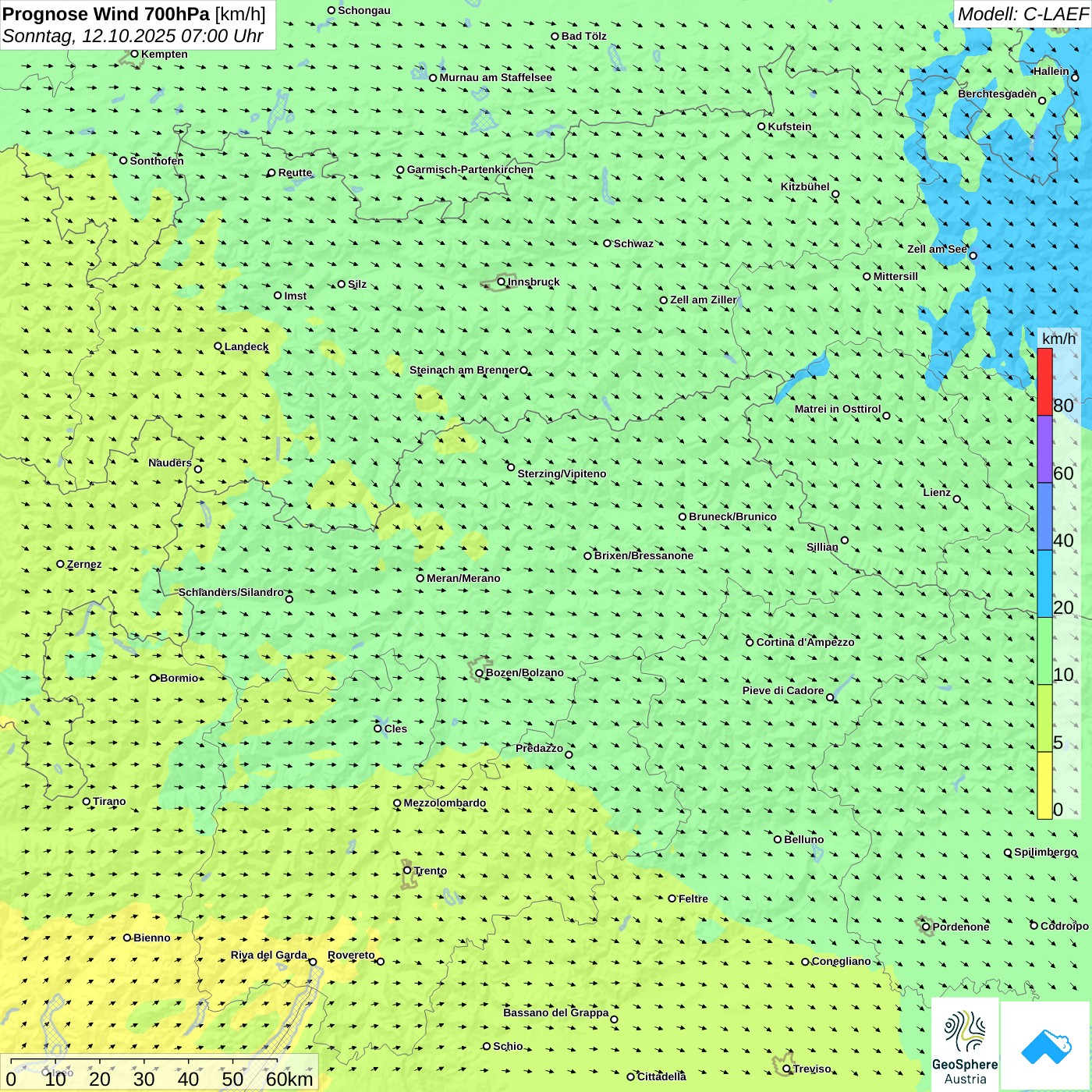Viewport: 1092px width, 1092px height.
Task: Click the yellow 0 km/h legend color
Action: pyautogui.click(x=1044, y=785)
